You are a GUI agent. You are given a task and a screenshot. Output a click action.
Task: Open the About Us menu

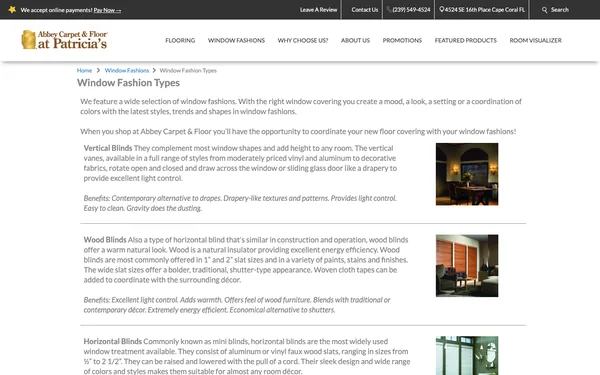point(355,41)
